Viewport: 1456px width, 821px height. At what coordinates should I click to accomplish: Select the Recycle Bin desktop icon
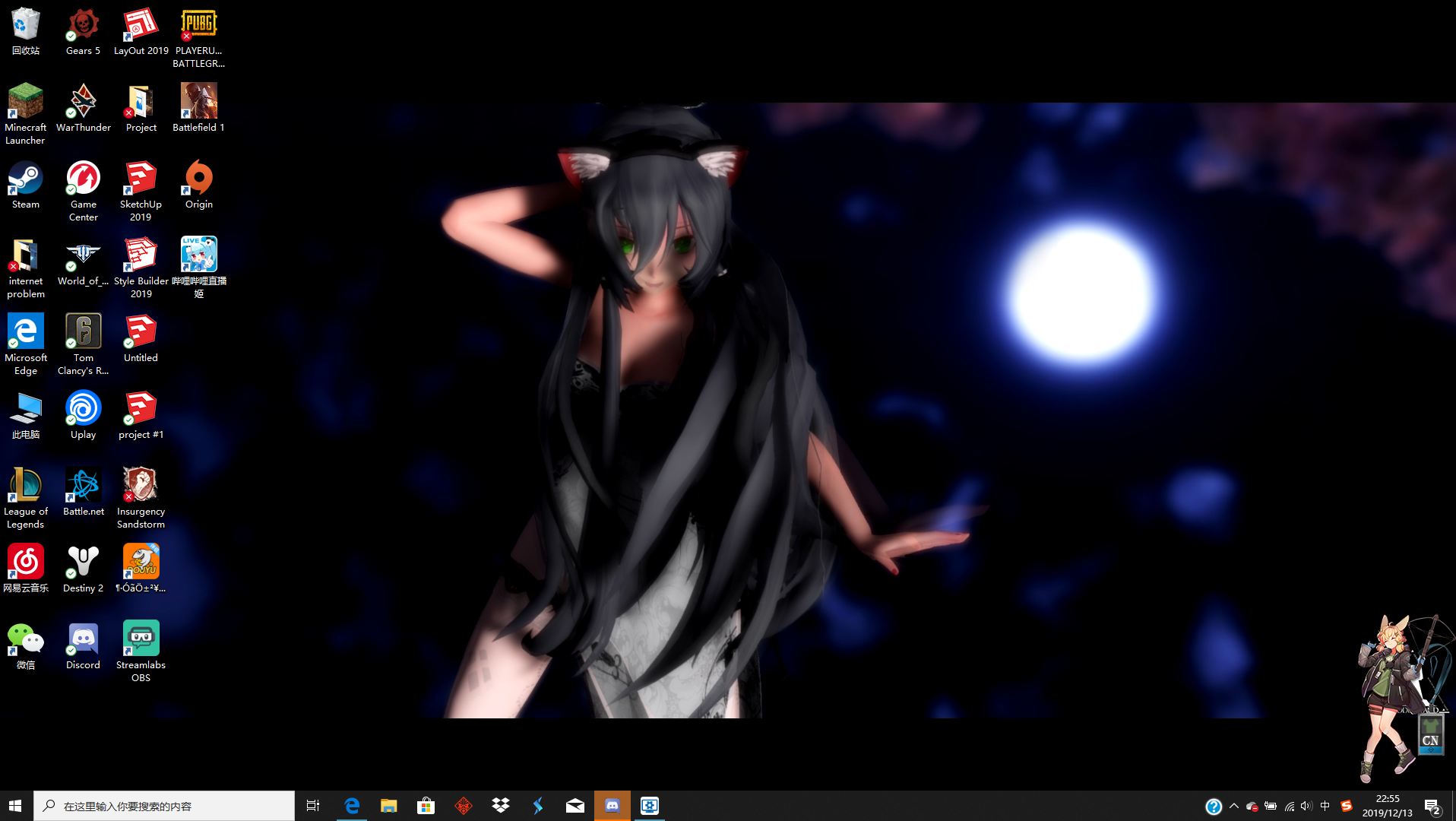click(25, 31)
